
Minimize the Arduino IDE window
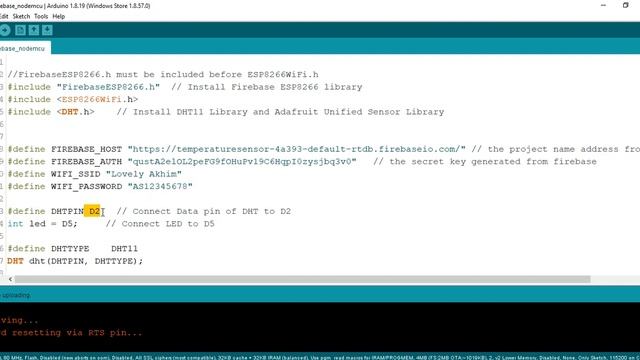coord(603,6)
